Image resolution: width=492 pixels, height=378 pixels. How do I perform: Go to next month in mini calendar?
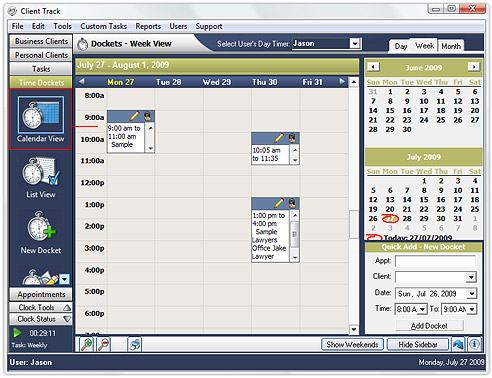click(x=474, y=67)
